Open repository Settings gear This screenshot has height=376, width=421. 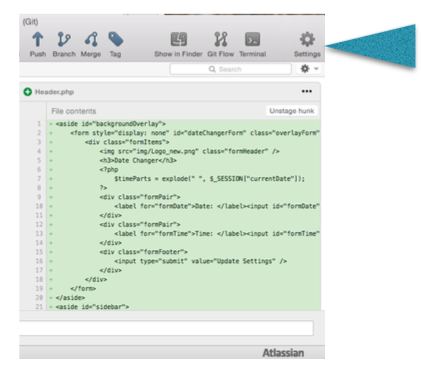tap(307, 39)
